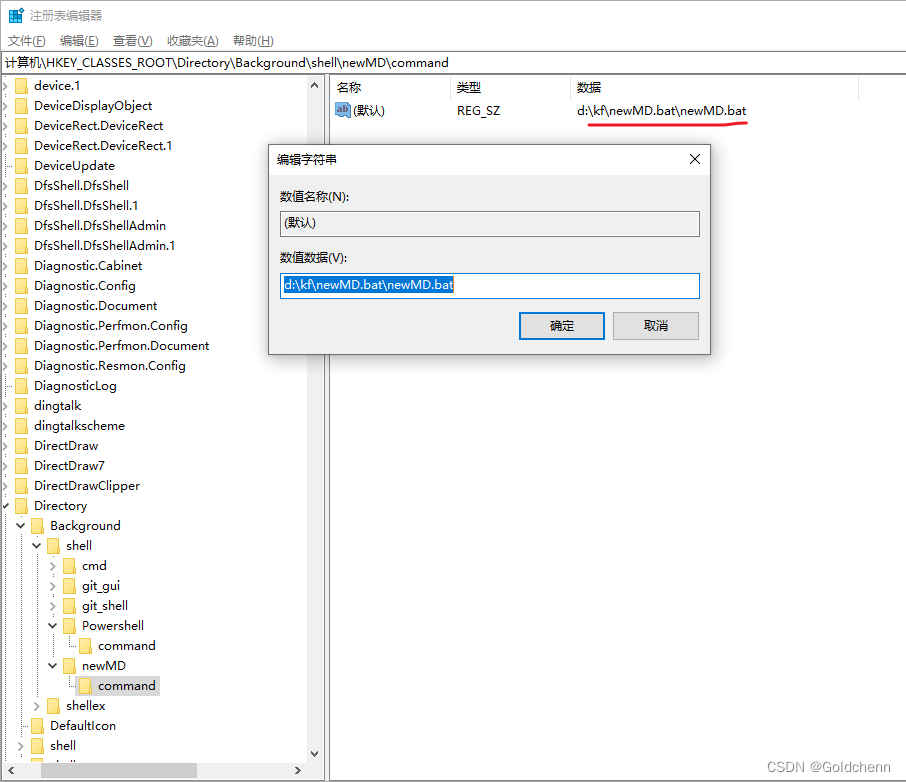Collapse the Directory tree node
The width and height of the screenshot is (906, 782).
tap(6, 505)
